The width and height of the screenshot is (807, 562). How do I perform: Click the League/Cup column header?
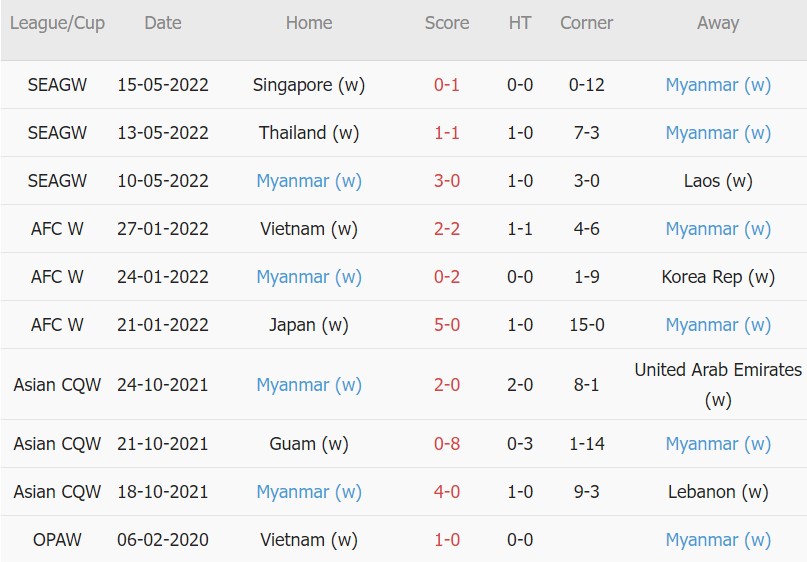[x=57, y=23]
